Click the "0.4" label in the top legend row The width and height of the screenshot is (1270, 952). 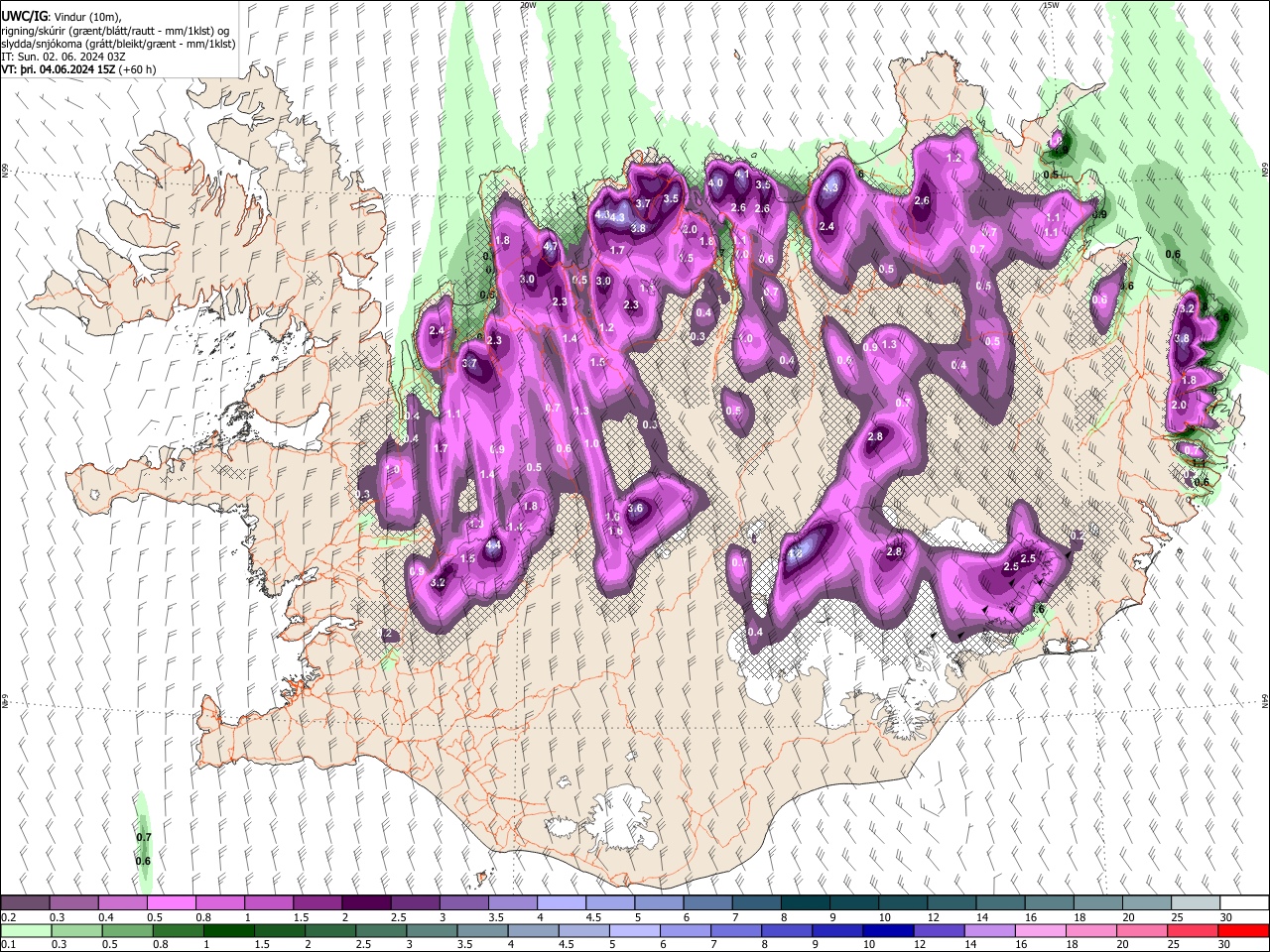pyautogui.click(x=105, y=917)
